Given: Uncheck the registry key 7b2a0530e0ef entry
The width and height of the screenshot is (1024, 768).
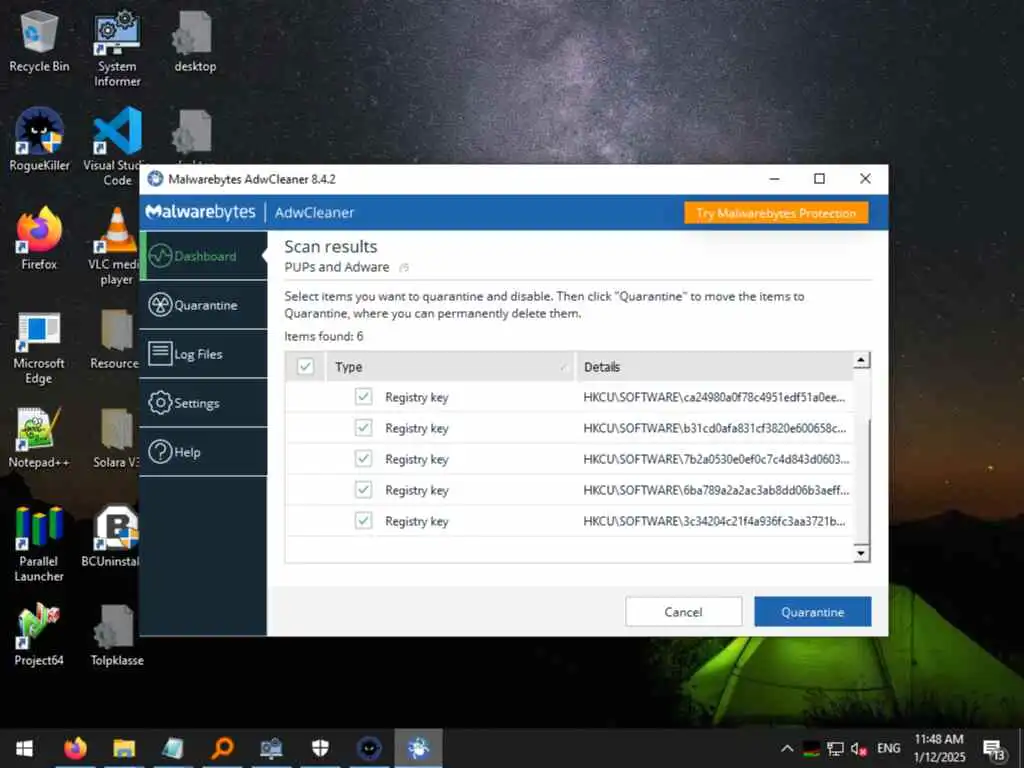Looking at the screenshot, I should 363,458.
